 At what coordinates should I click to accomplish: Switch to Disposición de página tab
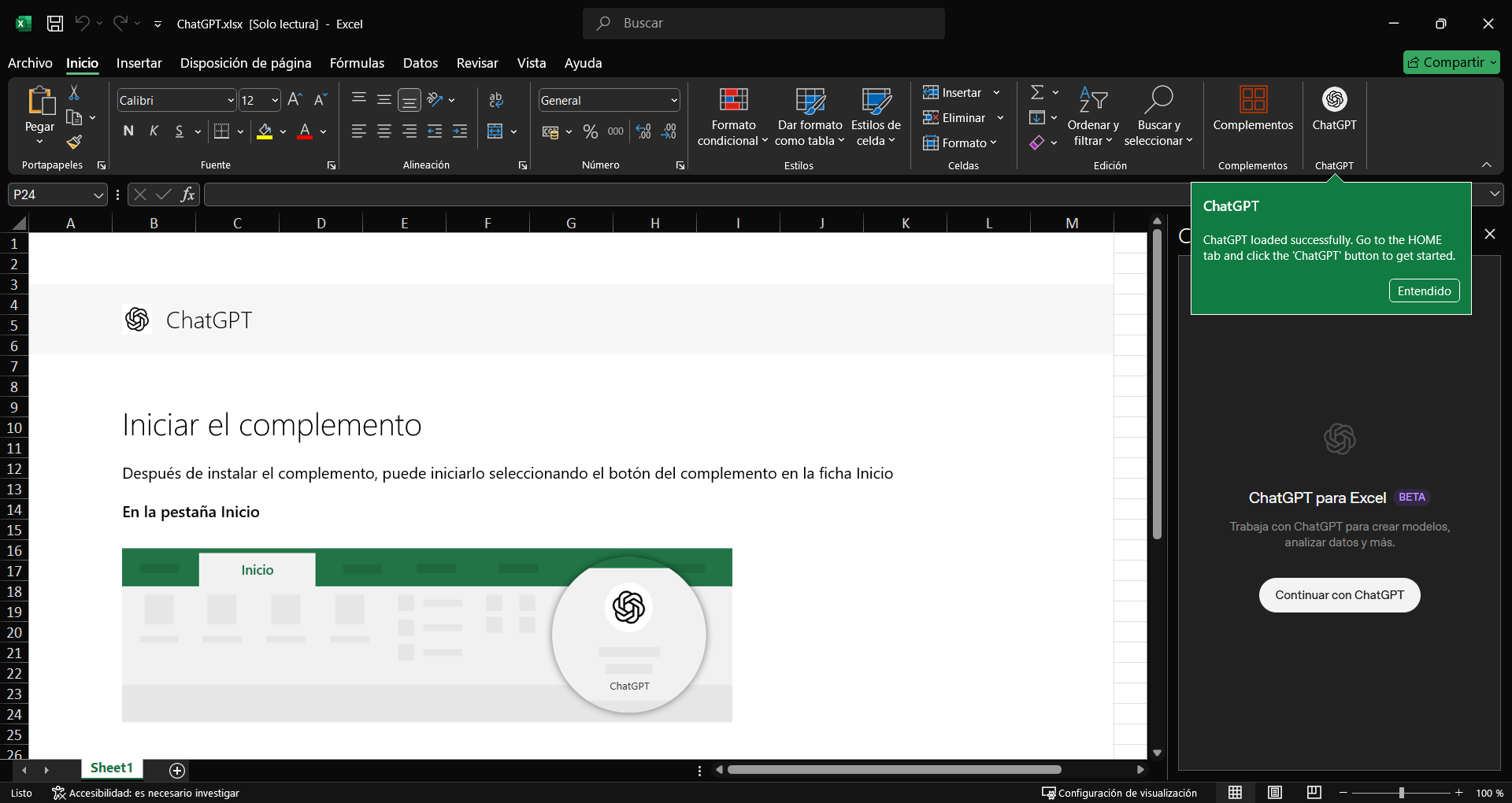click(246, 63)
